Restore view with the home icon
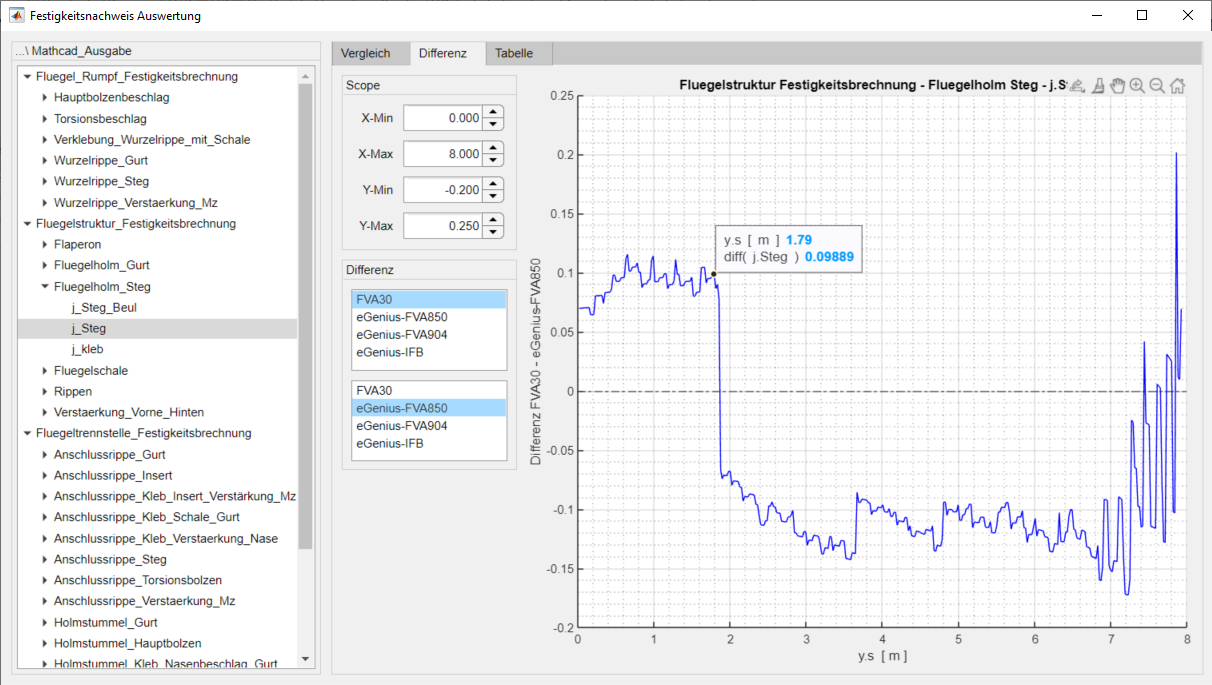Image resolution: width=1212 pixels, height=685 pixels. click(1178, 86)
